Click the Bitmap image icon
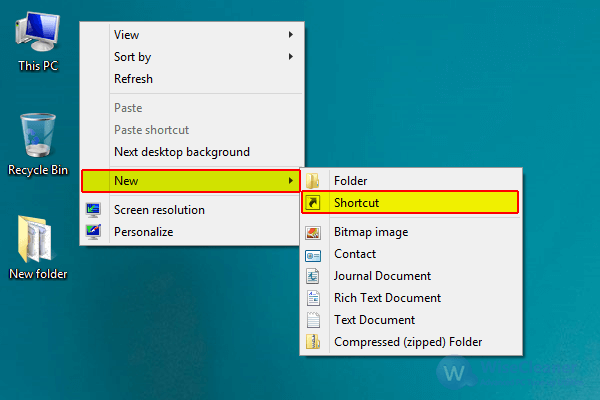The image size is (600, 400). tap(313, 232)
